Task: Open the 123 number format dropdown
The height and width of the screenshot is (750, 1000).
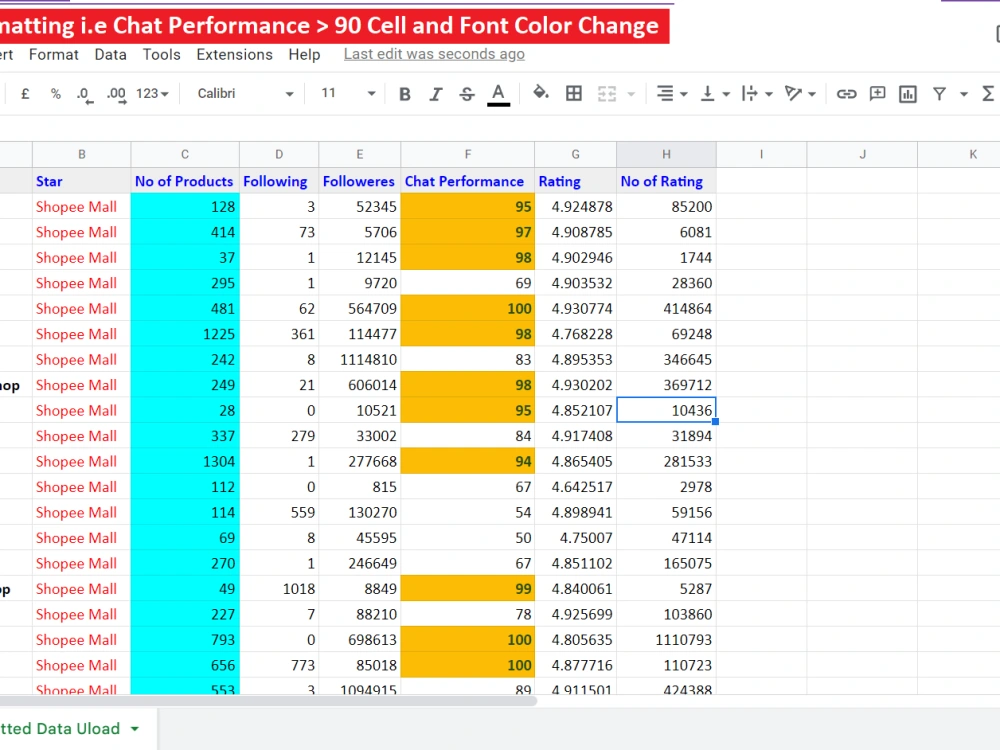Action: click(149, 93)
